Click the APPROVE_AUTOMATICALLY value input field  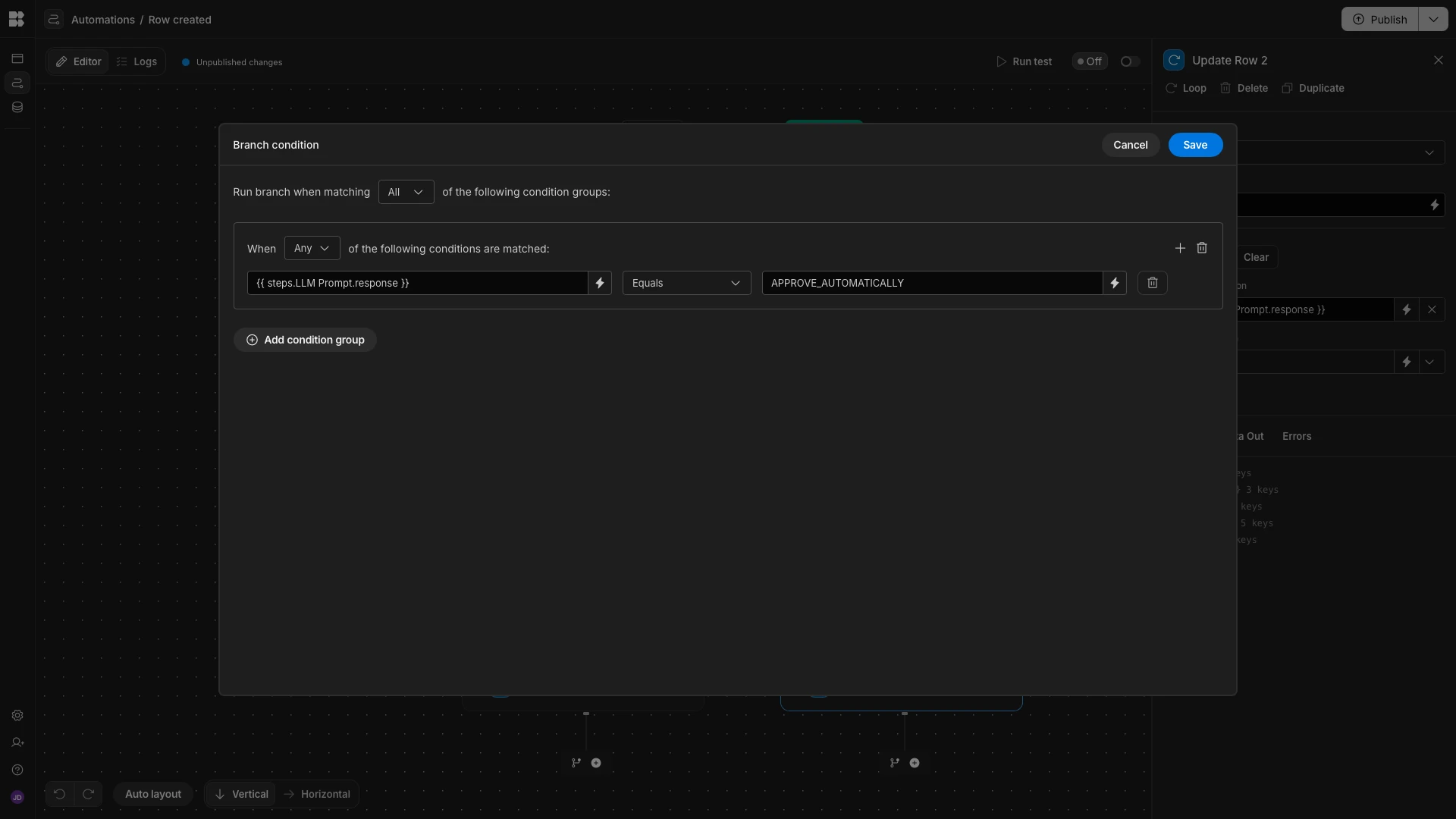click(x=931, y=283)
